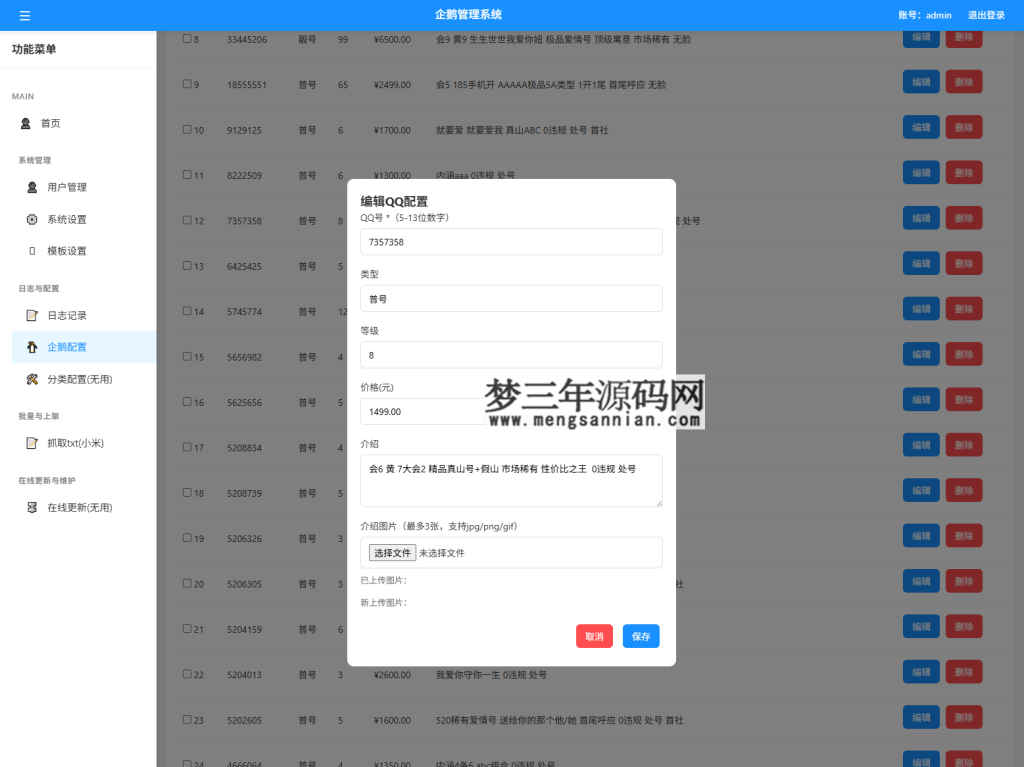
Task: Select the 企鹅配置 penguin config icon
Action: tap(33, 347)
